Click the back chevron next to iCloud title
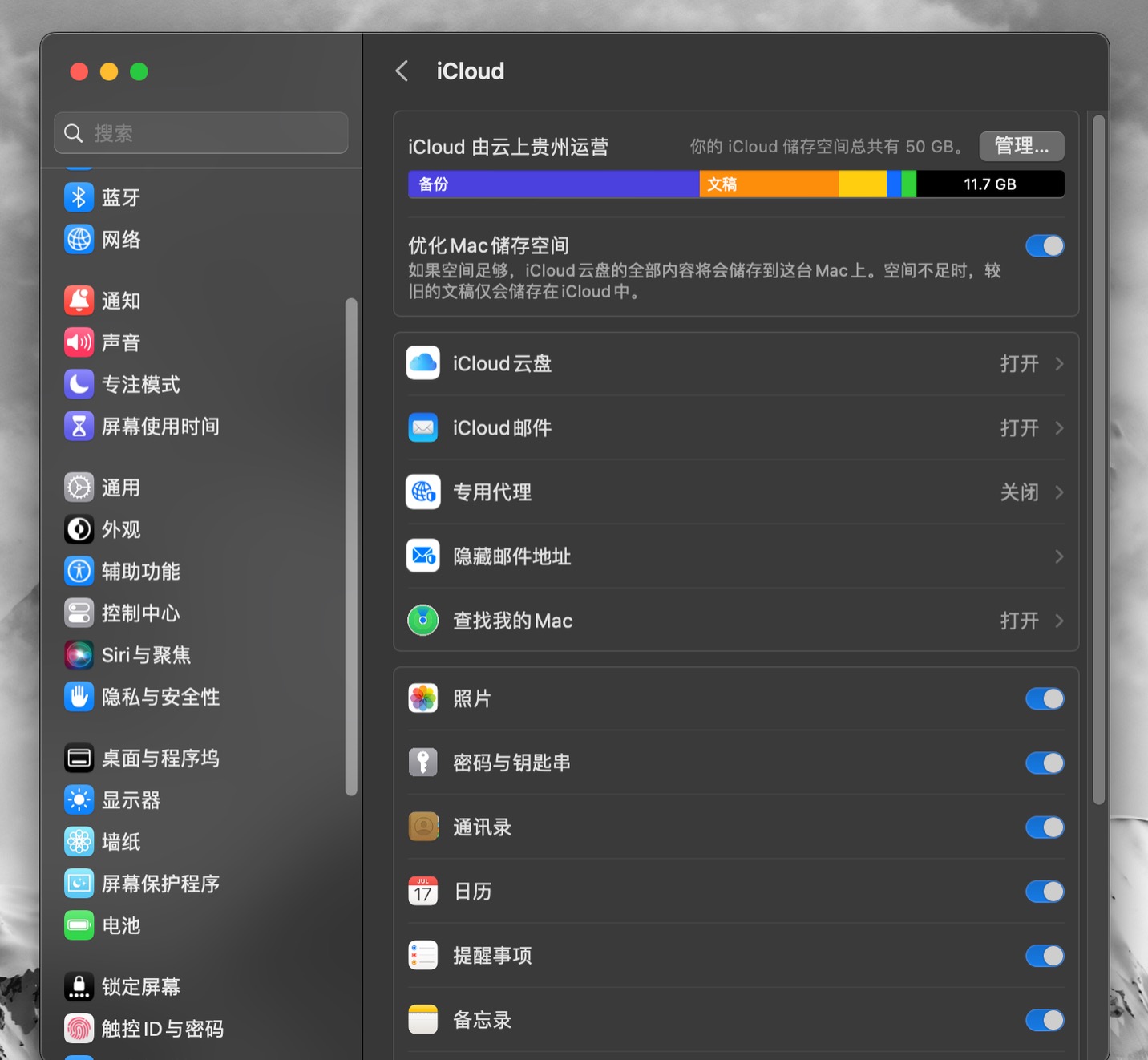The image size is (1148, 1060). tap(402, 71)
